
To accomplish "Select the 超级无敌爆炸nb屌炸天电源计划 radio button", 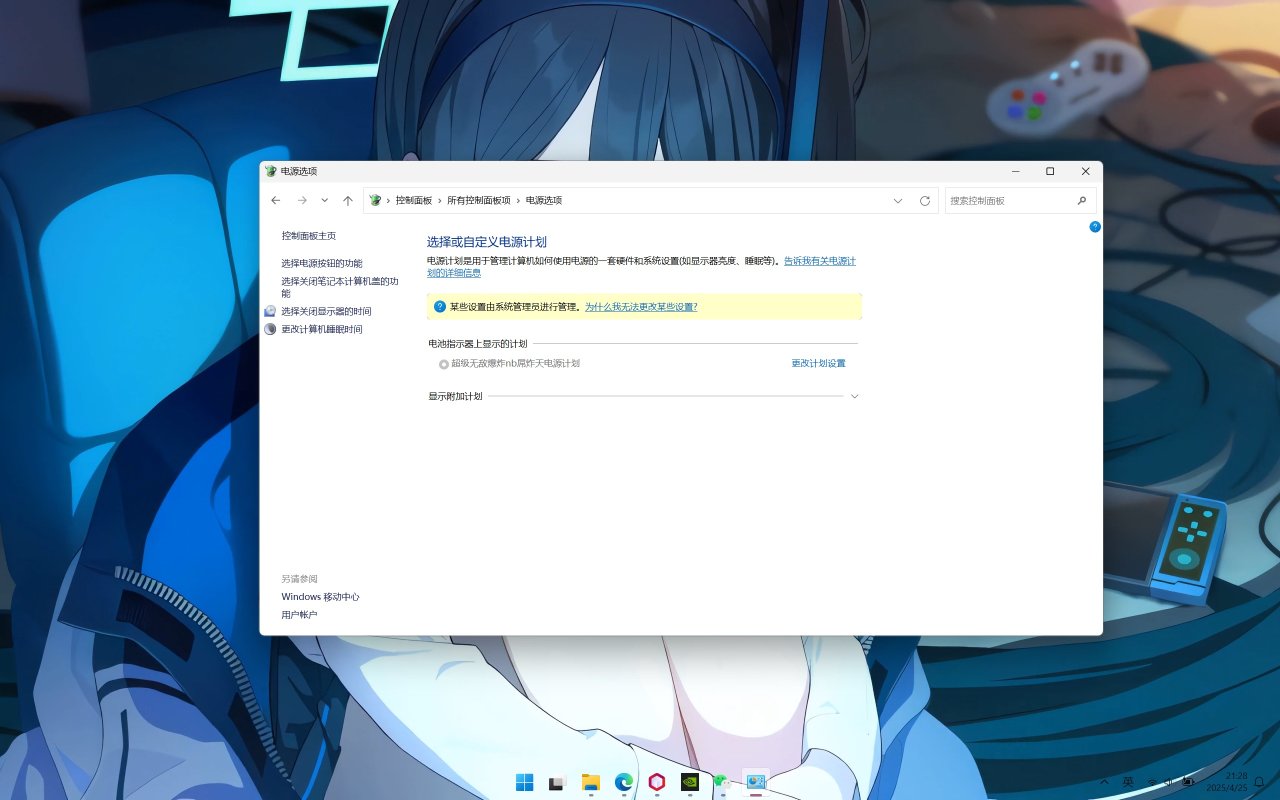I will click(444, 364).
